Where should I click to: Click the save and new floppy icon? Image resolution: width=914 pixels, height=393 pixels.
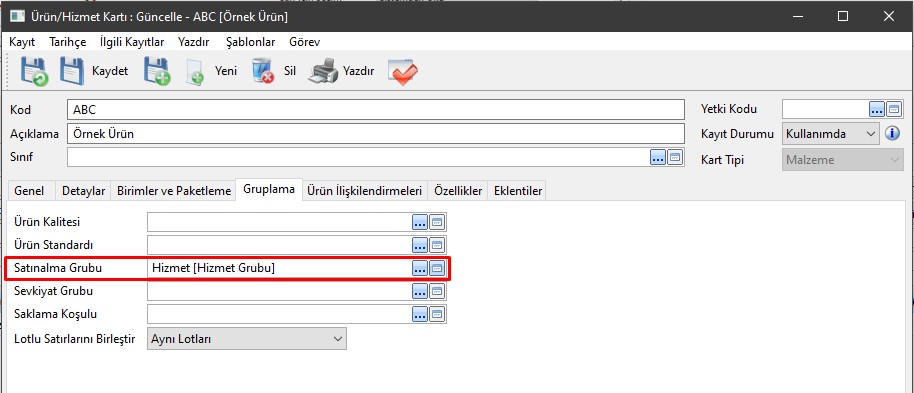pos(157,72)
